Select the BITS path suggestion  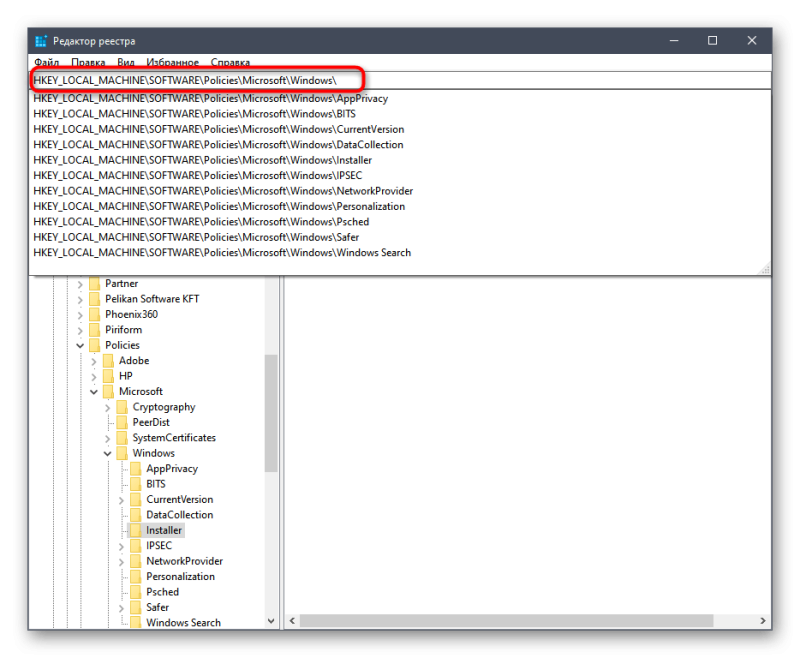pos(399,114)
